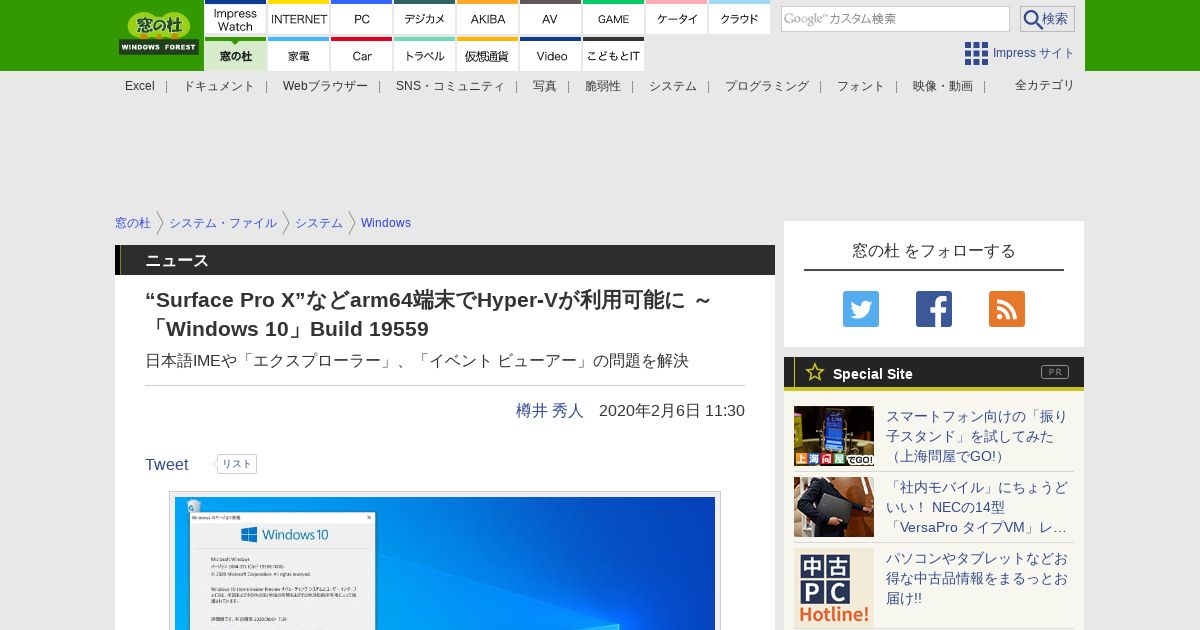Go to Windows breadcrumb link
Screen dimensions: 1200x630
click(386, 223)
